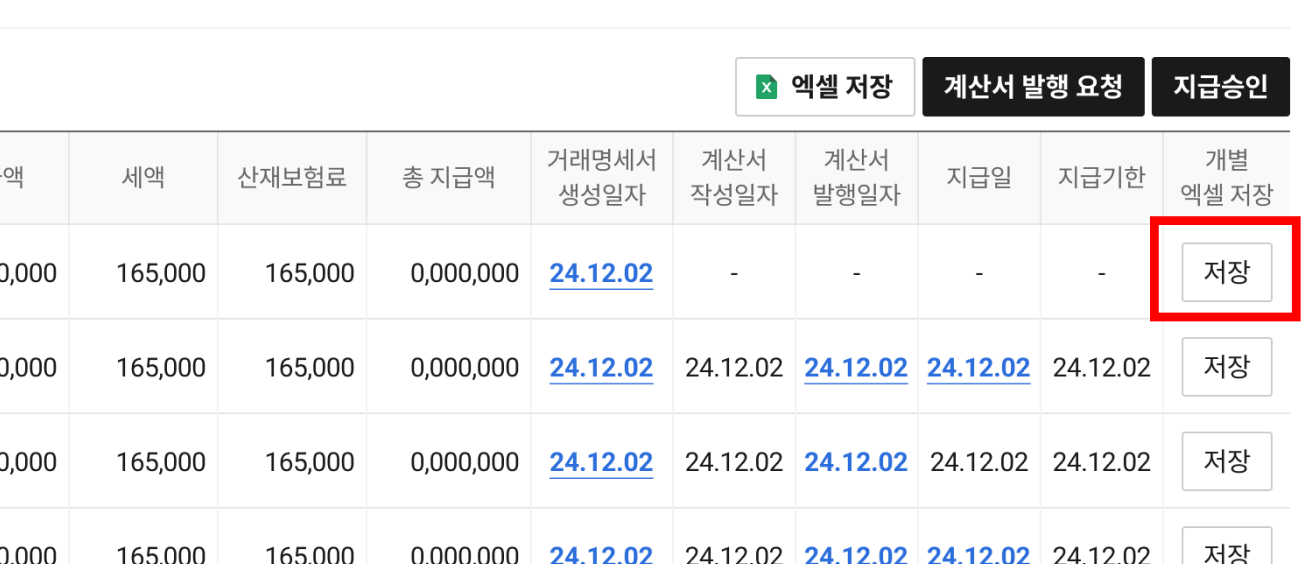Click the 지급일 column header
Screen dimensions: 1307x564
(x=979, y=178)
